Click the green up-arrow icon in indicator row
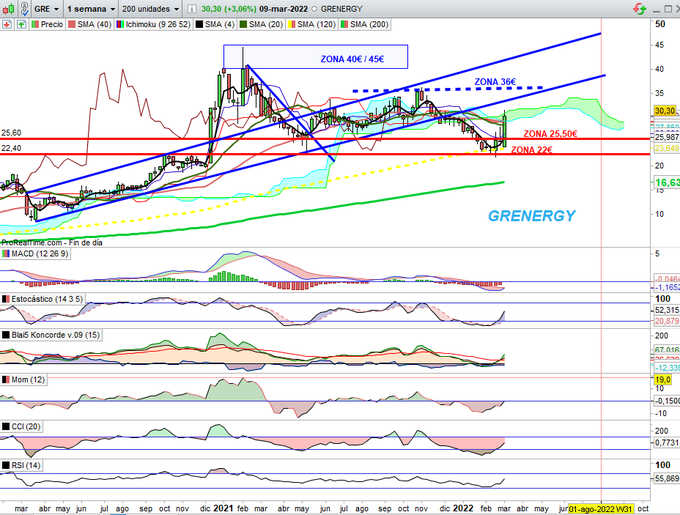The width and height of the screenshot is (680, 515). [x=20, y=25]
